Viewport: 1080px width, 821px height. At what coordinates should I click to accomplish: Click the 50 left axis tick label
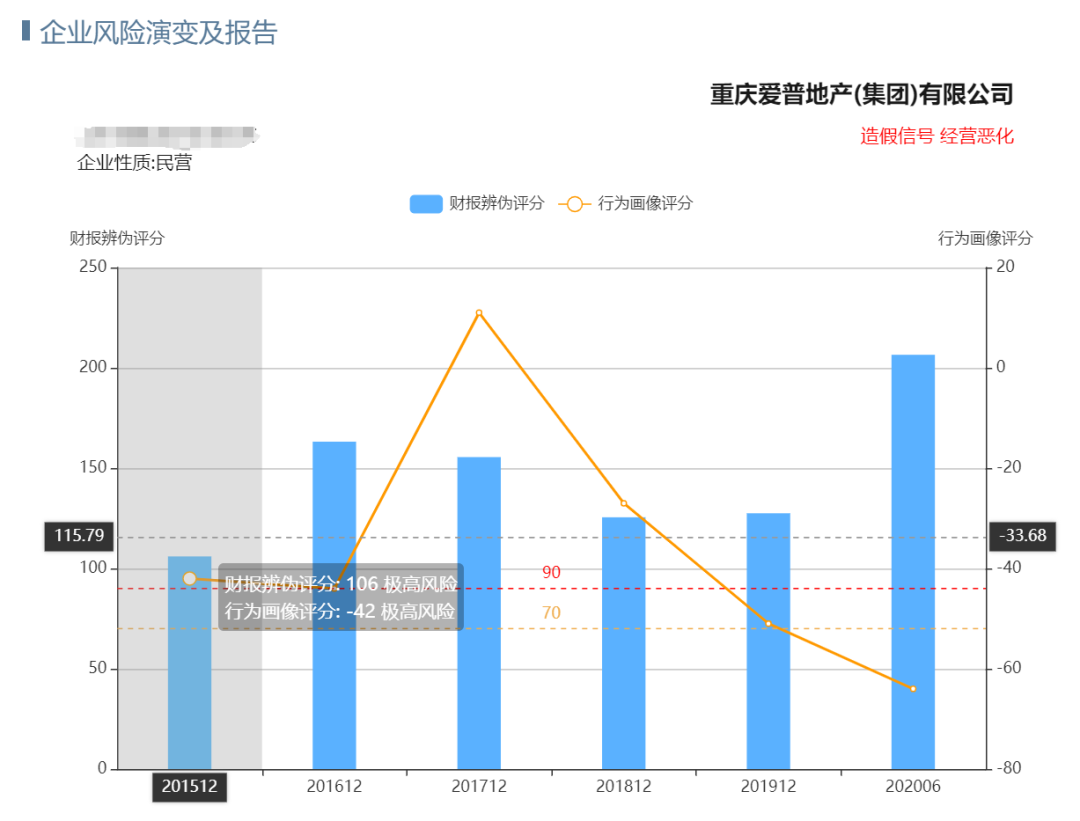click(98, 668)
